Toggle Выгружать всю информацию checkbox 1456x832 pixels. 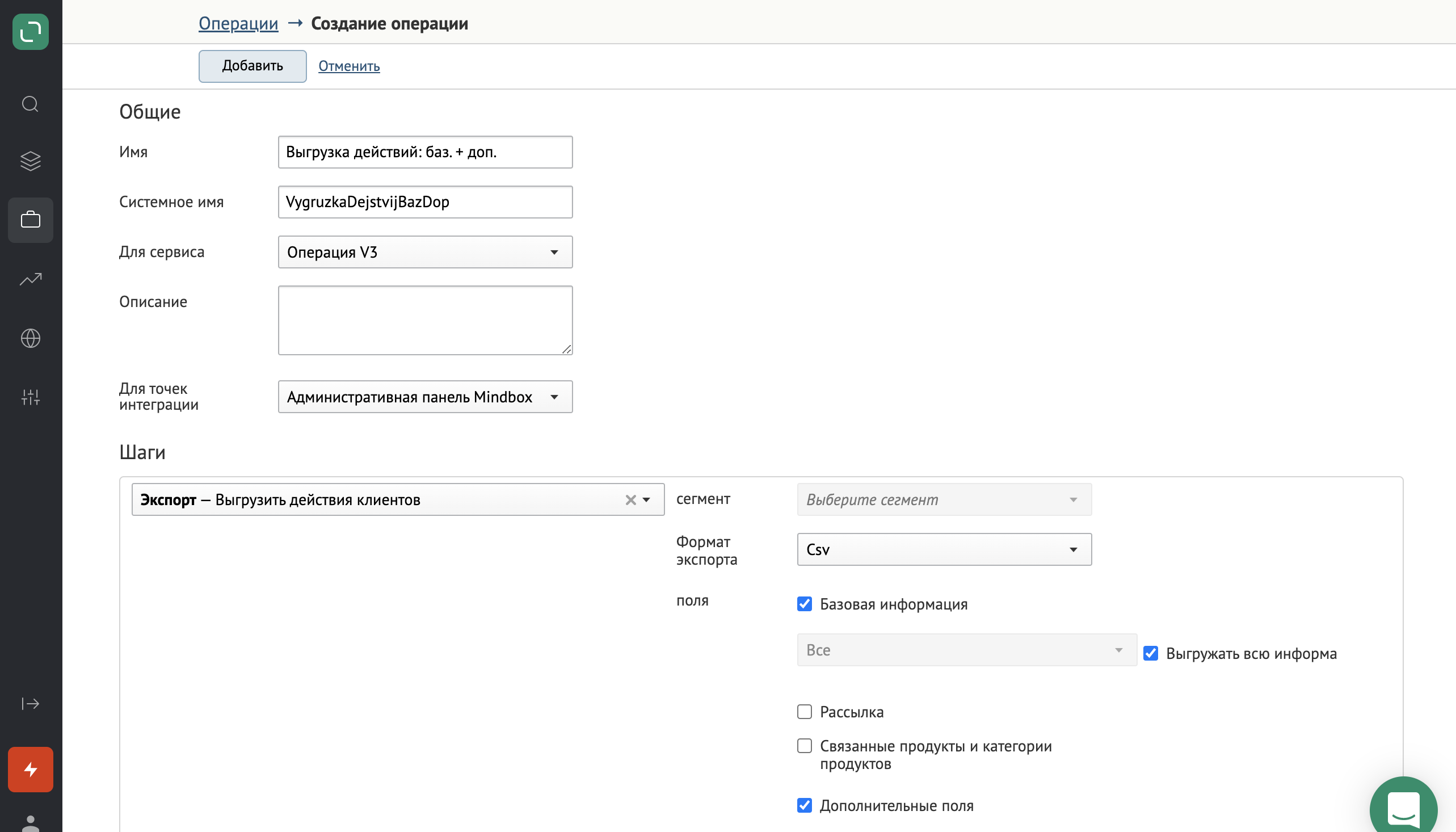coord(1150,653)
